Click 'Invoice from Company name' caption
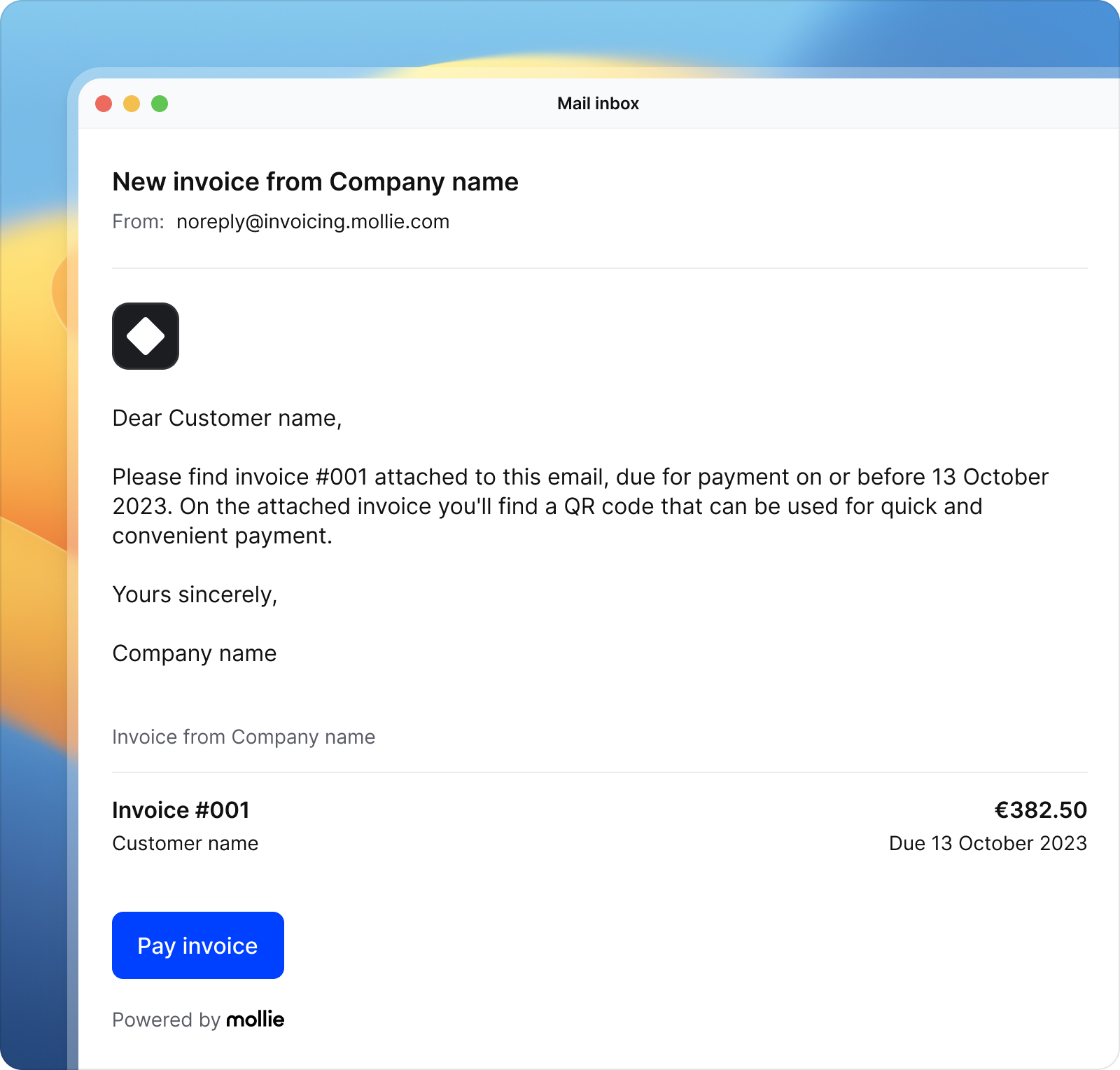The height and width of the screenshot is (1070, 1120). point(244,737)
